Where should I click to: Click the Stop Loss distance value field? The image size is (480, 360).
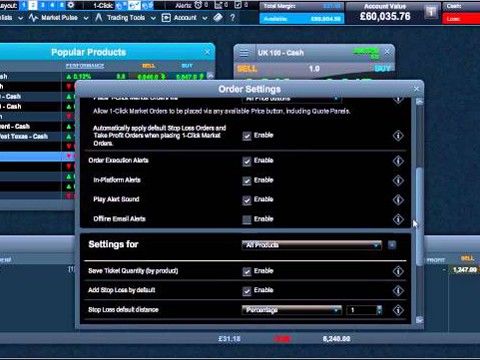point(362,310)
